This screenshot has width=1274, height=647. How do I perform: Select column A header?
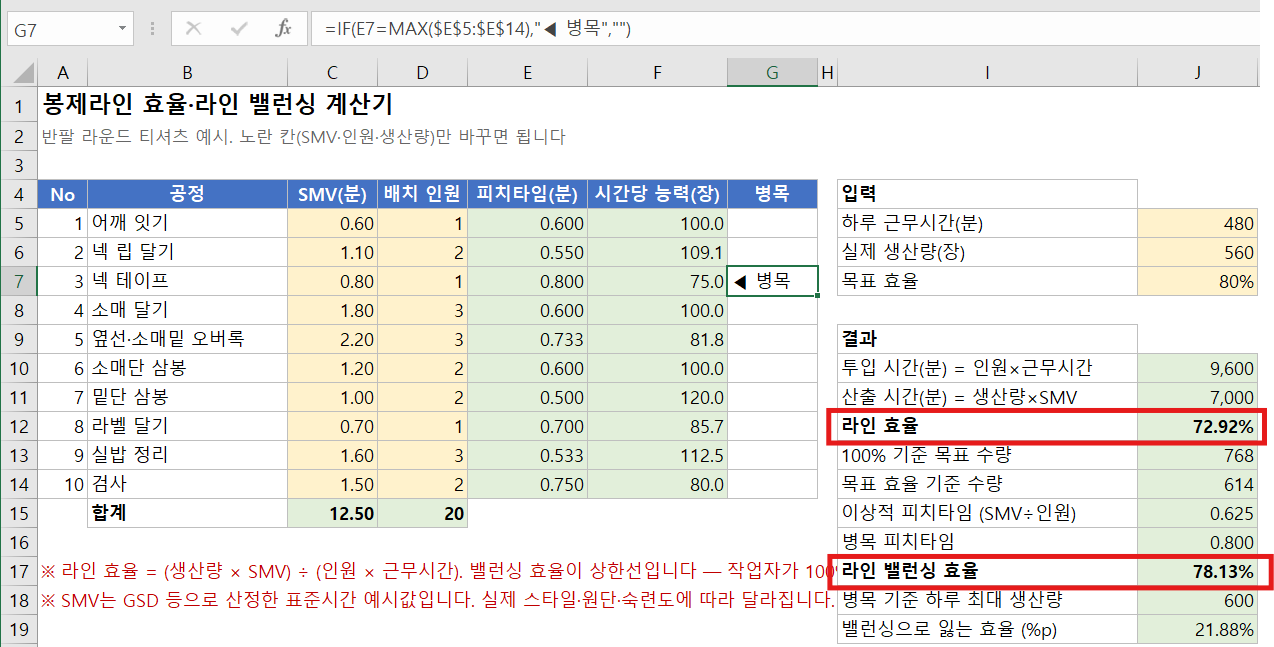[63, 72]
